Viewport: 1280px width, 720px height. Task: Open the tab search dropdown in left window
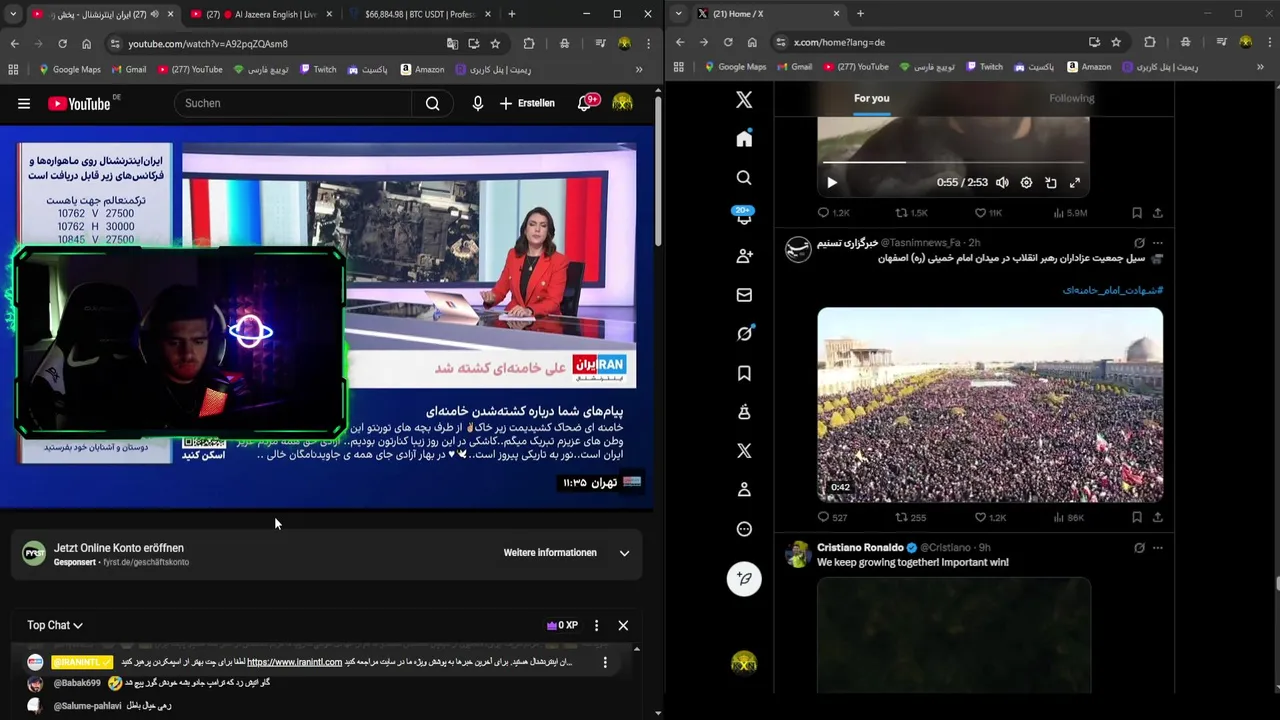(x=12, y=14)
